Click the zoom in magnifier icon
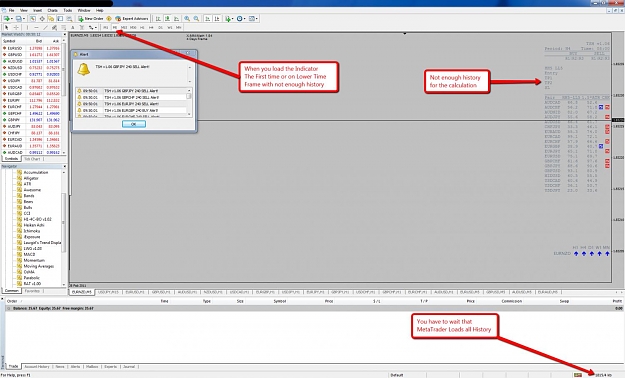This screenshot has width=625, height=378. tap(187, 18)
